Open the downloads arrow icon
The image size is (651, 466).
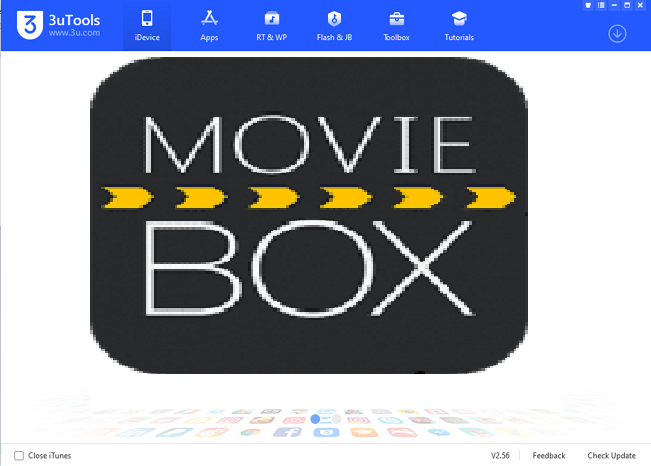pos(617,34)
